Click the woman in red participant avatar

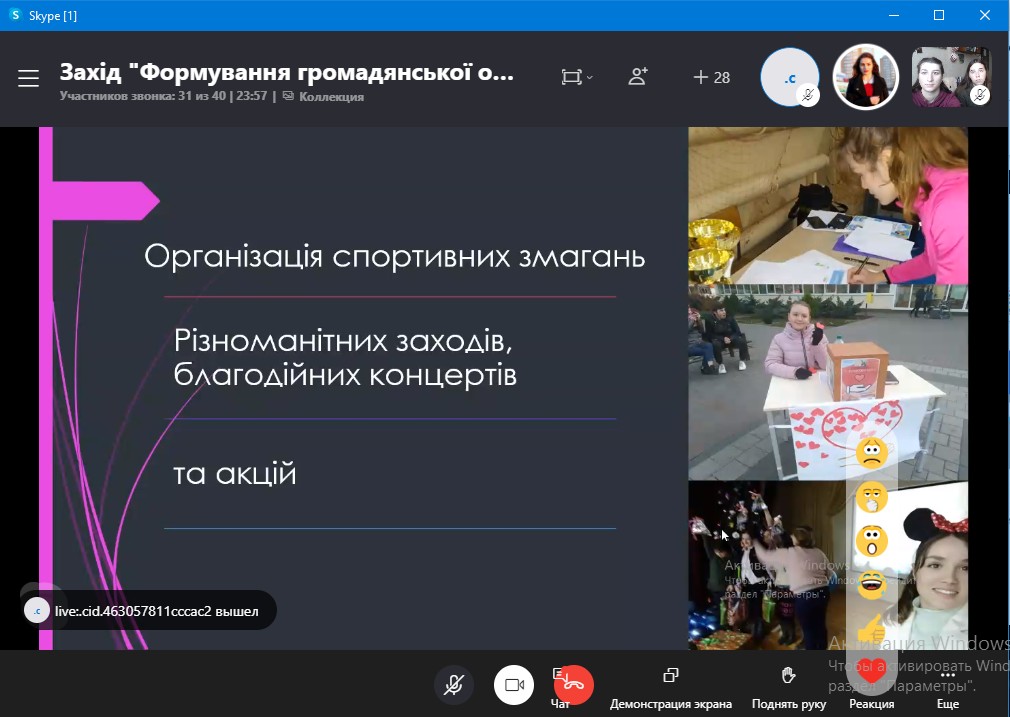coord(866,77)
